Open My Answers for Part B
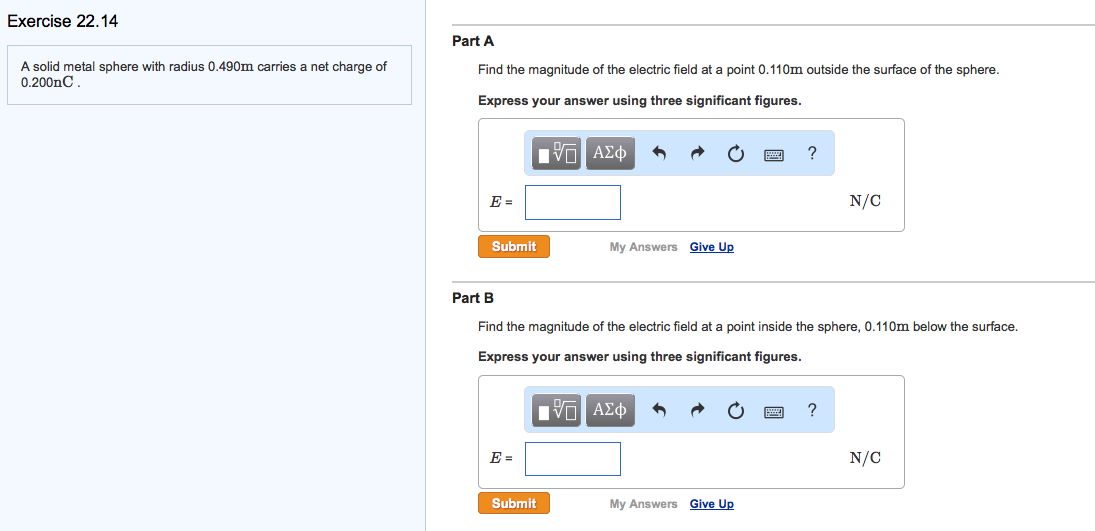This screenshot has width=1095, height=531. (643, 504)
